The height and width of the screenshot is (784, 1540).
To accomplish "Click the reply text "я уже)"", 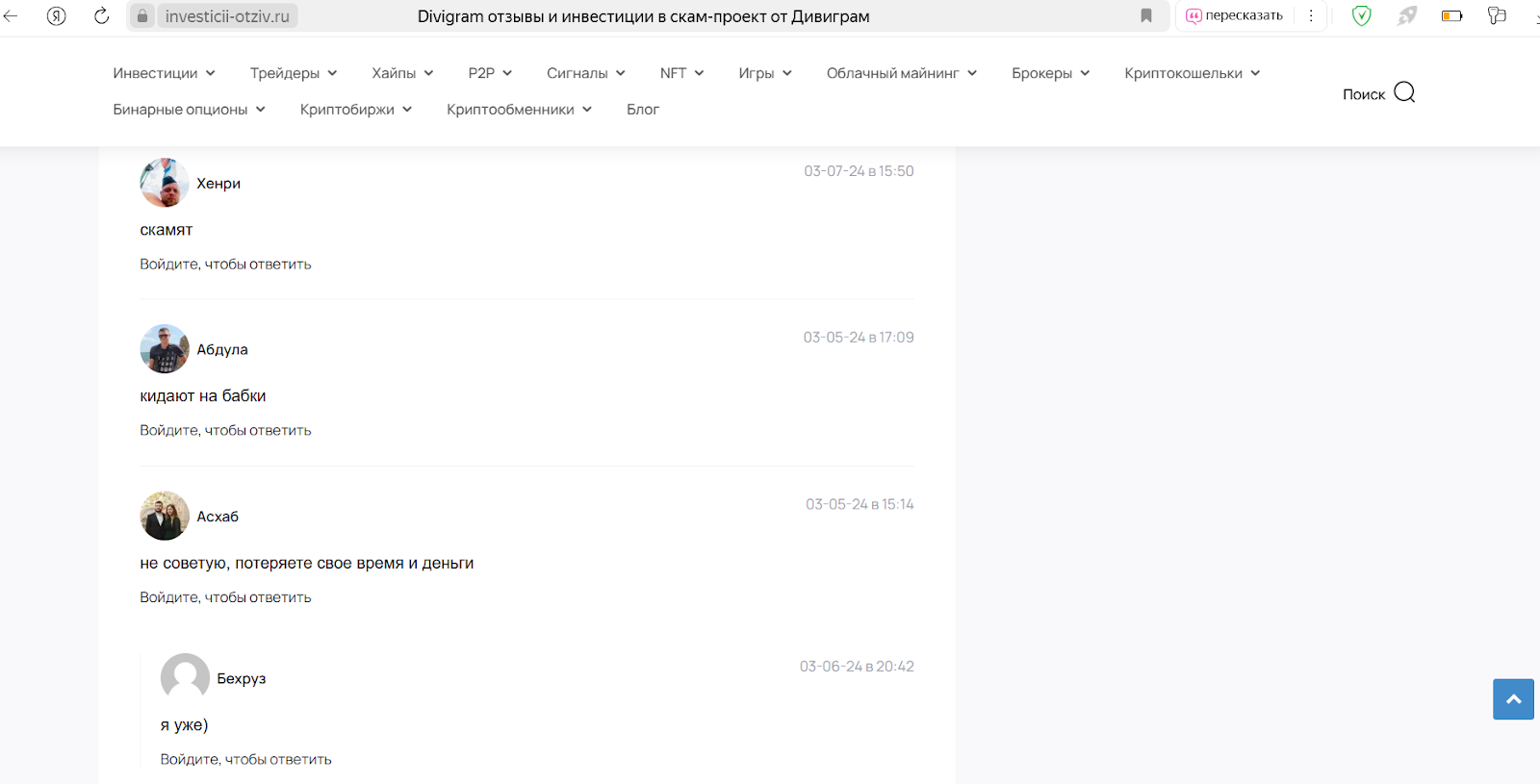I will pos(184,725).
